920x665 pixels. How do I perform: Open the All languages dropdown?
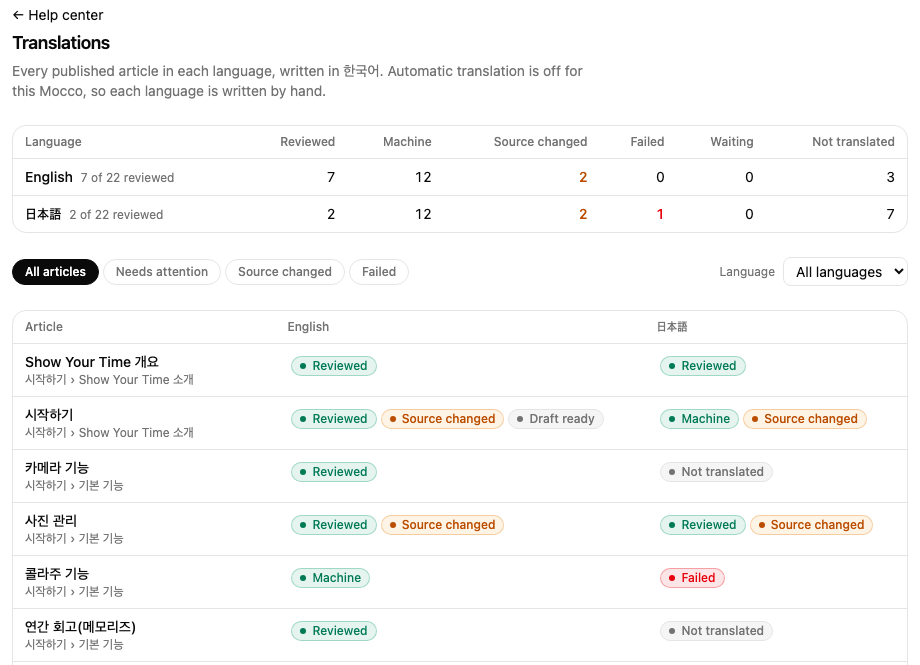845,272
